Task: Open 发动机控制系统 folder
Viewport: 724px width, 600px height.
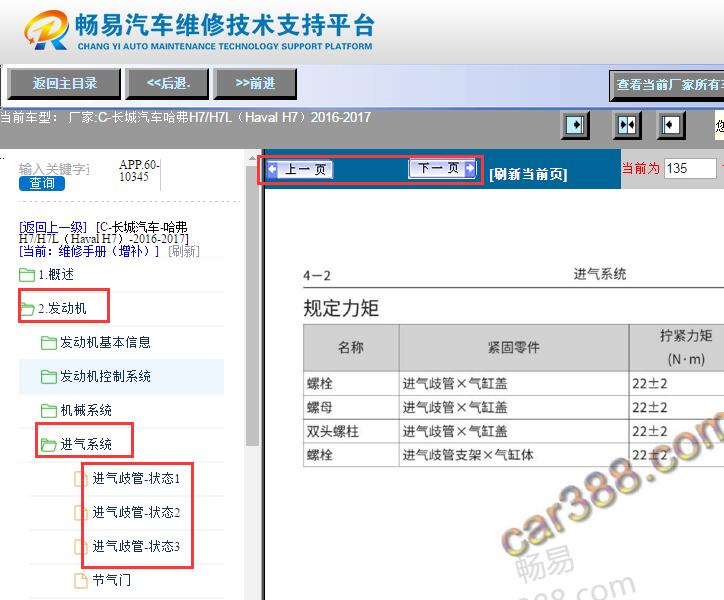Action: pyautogui.click(x=105, y=376)
